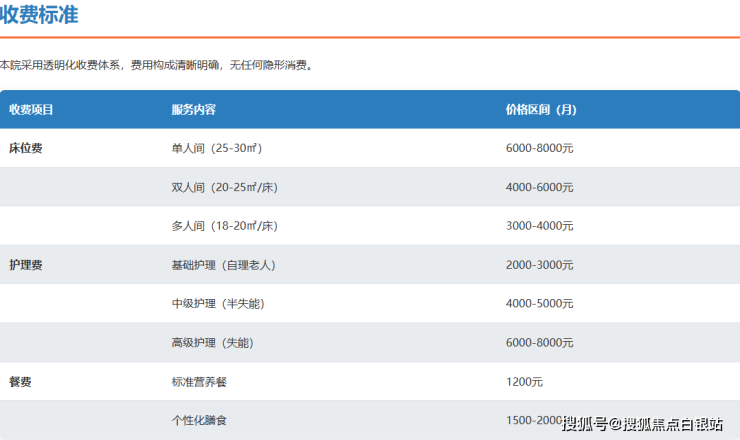Click the 多人间（18-20㎡/床） service cell
The width and height of the screenshot is (740, 440).
pos(224,226)
